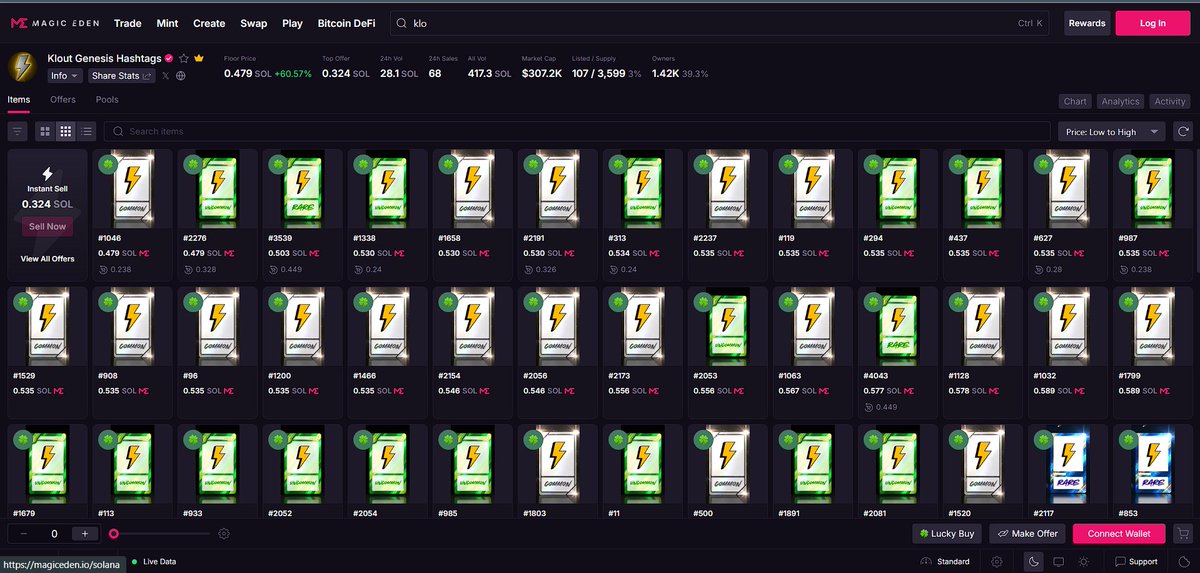
Task: Switch to the Pools tab
Action: [x=107, y=100]
